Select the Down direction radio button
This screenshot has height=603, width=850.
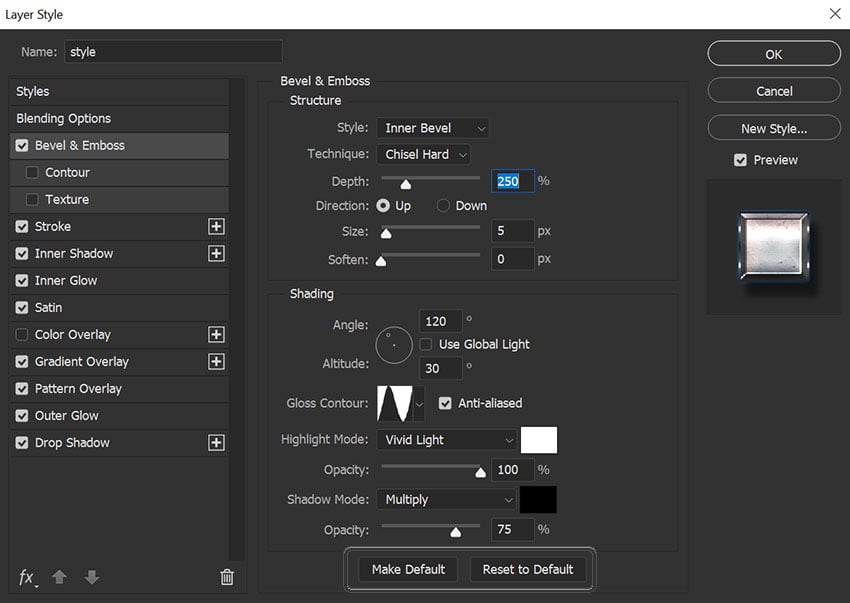[441, 204]
